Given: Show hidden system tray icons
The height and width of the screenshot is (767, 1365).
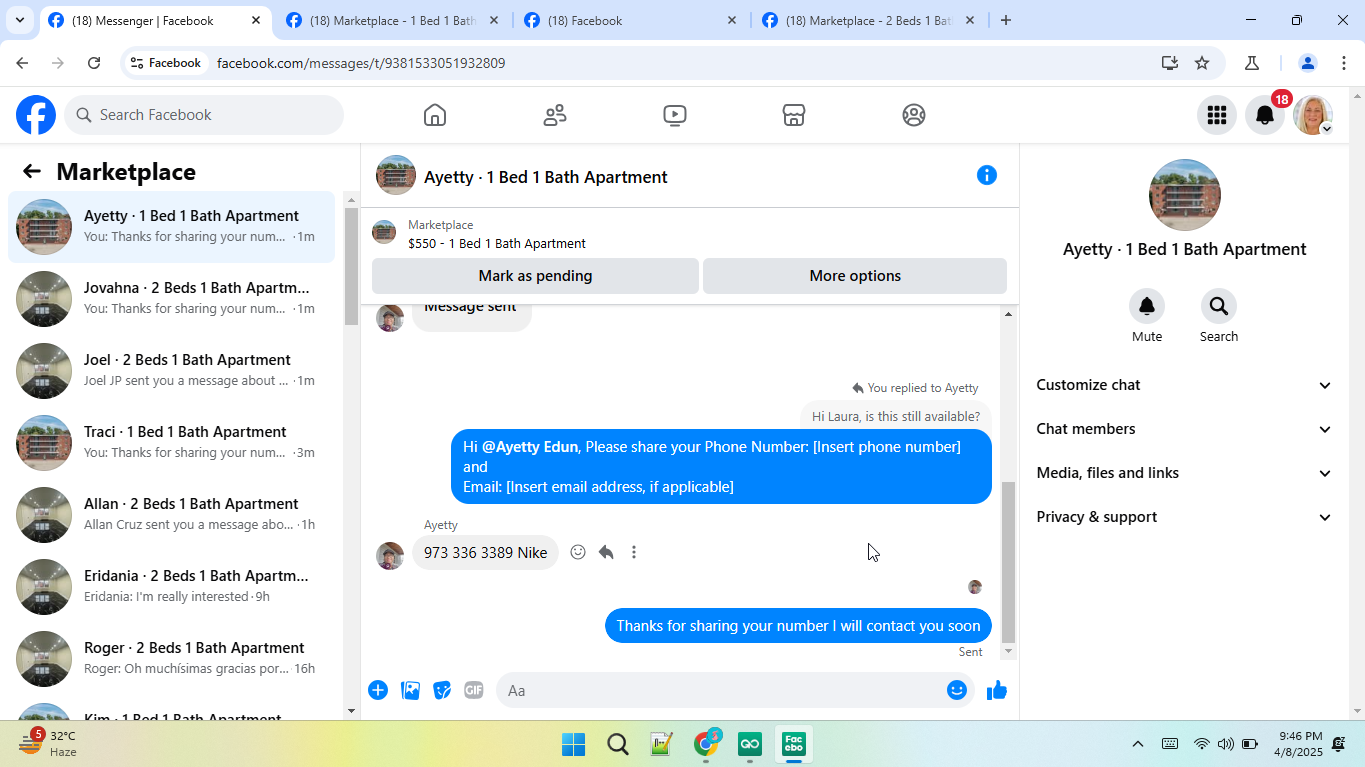Looking at the screenshot, I should 1137,744.
